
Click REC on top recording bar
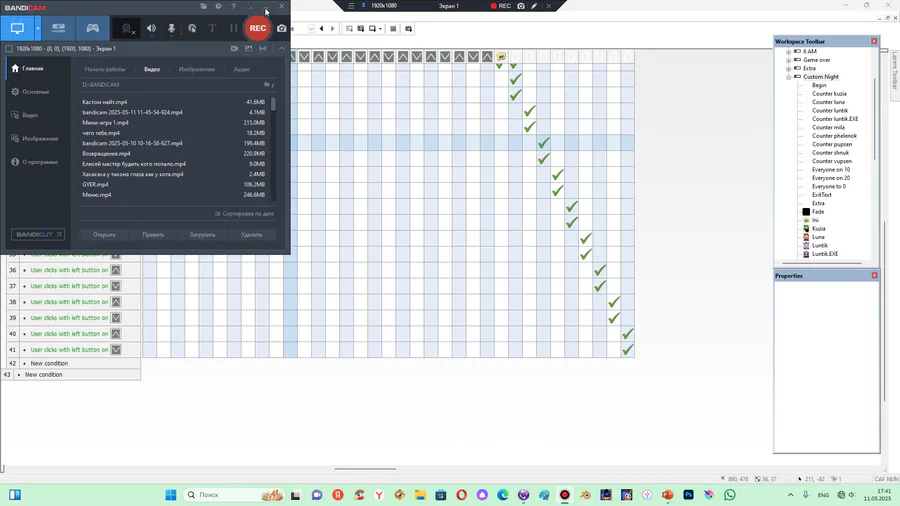(501, 6)
